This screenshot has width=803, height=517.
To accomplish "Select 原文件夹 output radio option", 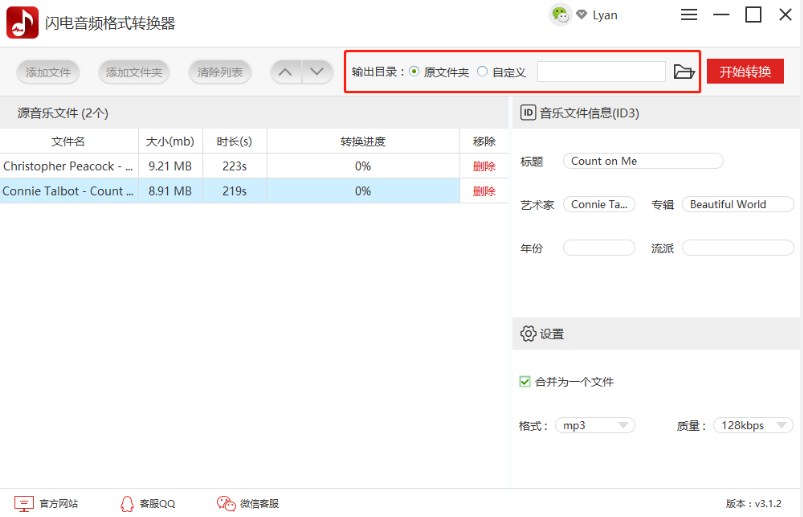I will [415, 72].
